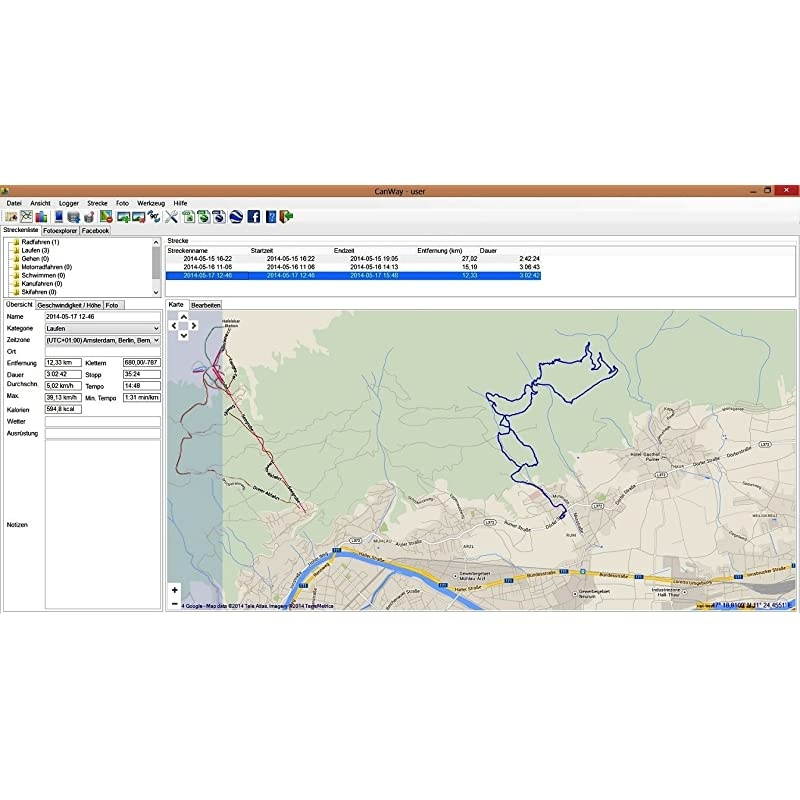The height and width of the screenshot is (800, 800).
Task: Select the Laufen (3) folder in tree
Action: pyautogui.click(x=36, y=250)
